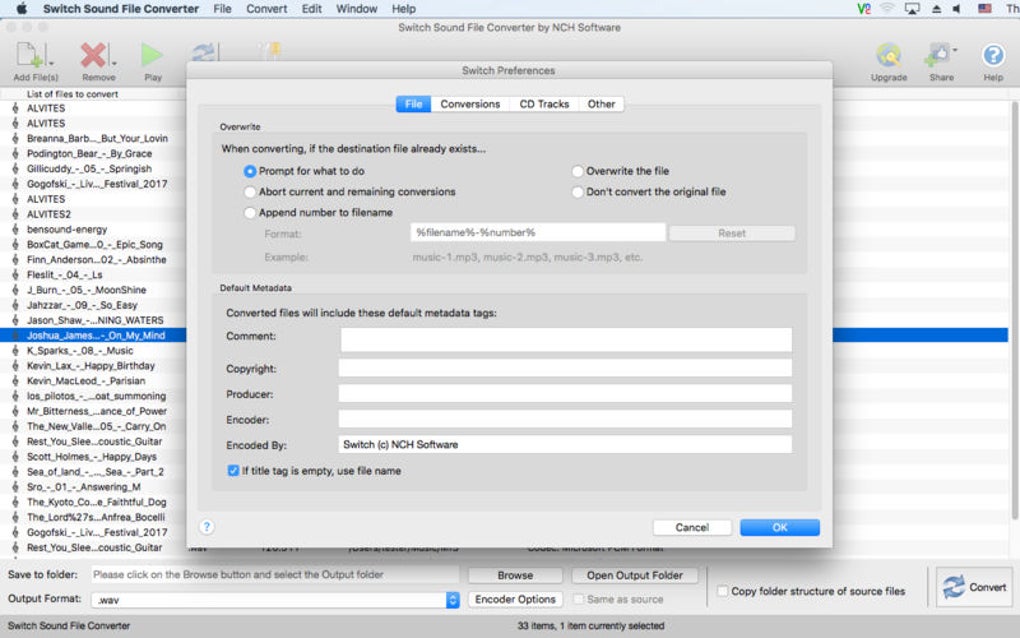Select Abort current and remaining conversions
Viewport: 1020px width, 638px height.
[250, 192]
